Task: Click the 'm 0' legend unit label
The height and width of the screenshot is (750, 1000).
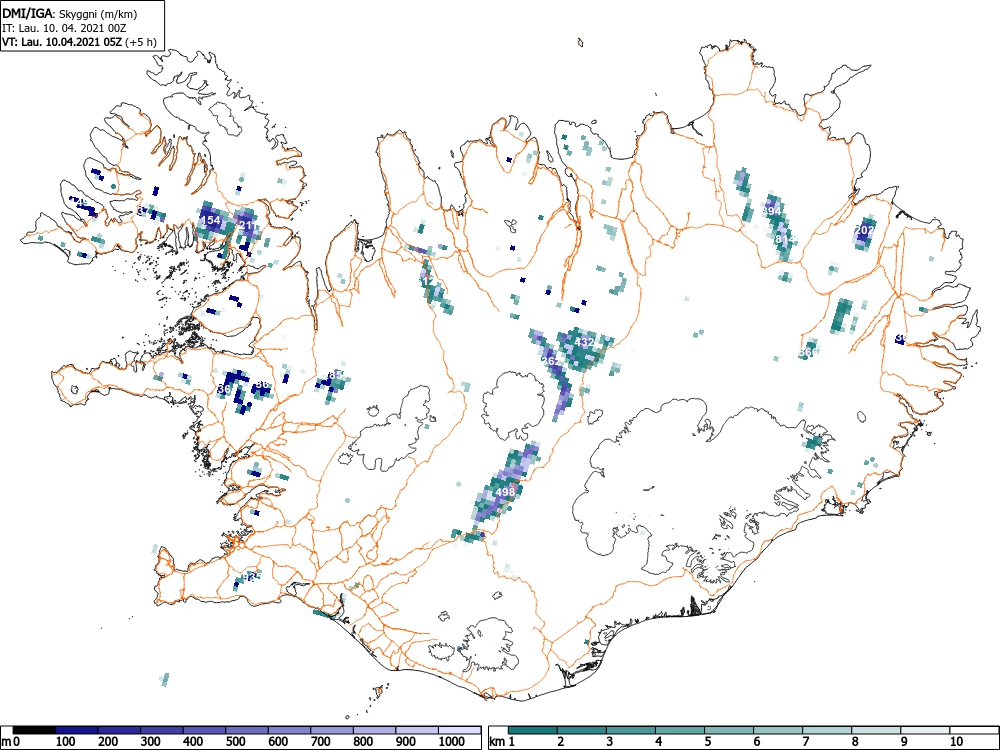Action: tap(11, 742)
